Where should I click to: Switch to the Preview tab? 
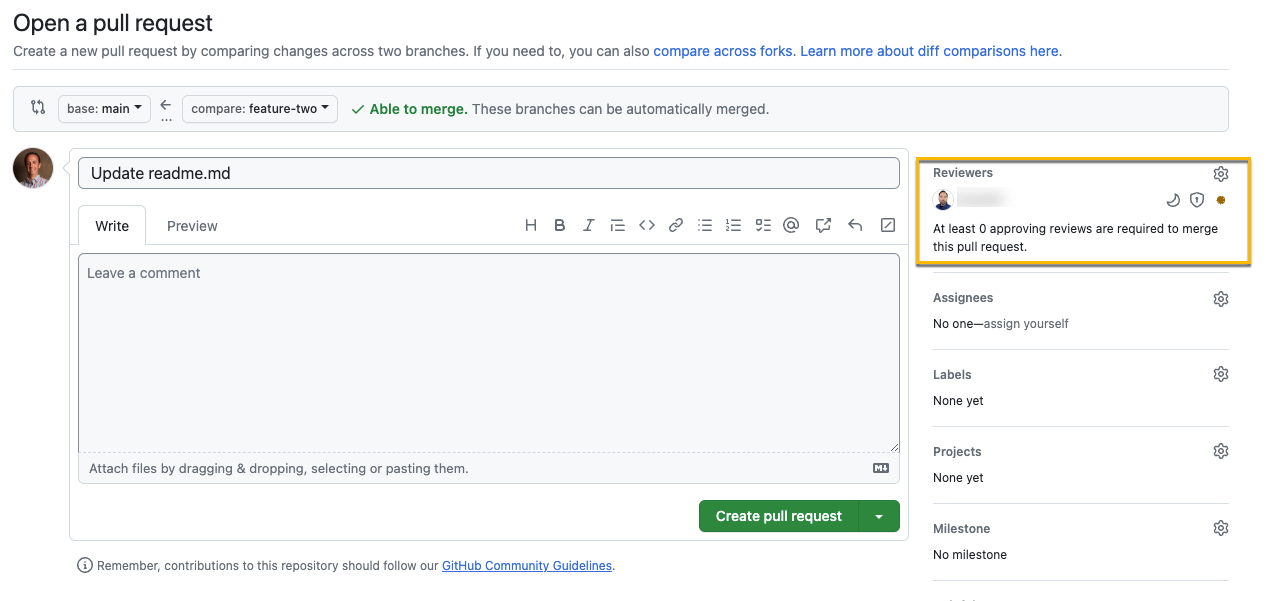coord(192,226)
